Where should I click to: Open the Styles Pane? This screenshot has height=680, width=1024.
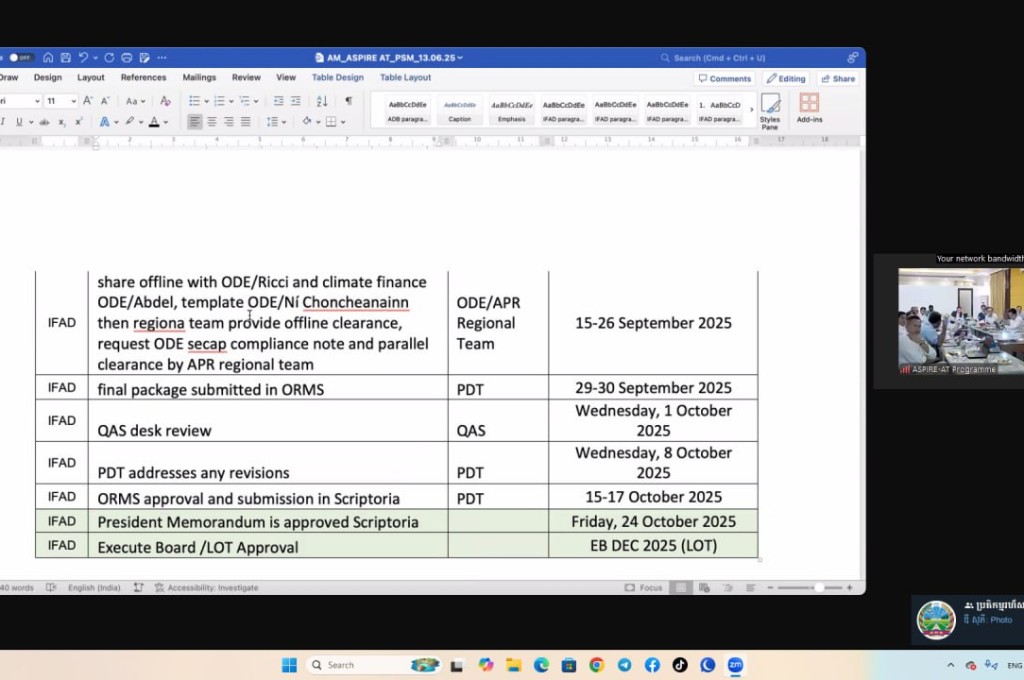[x=770, y=111]
